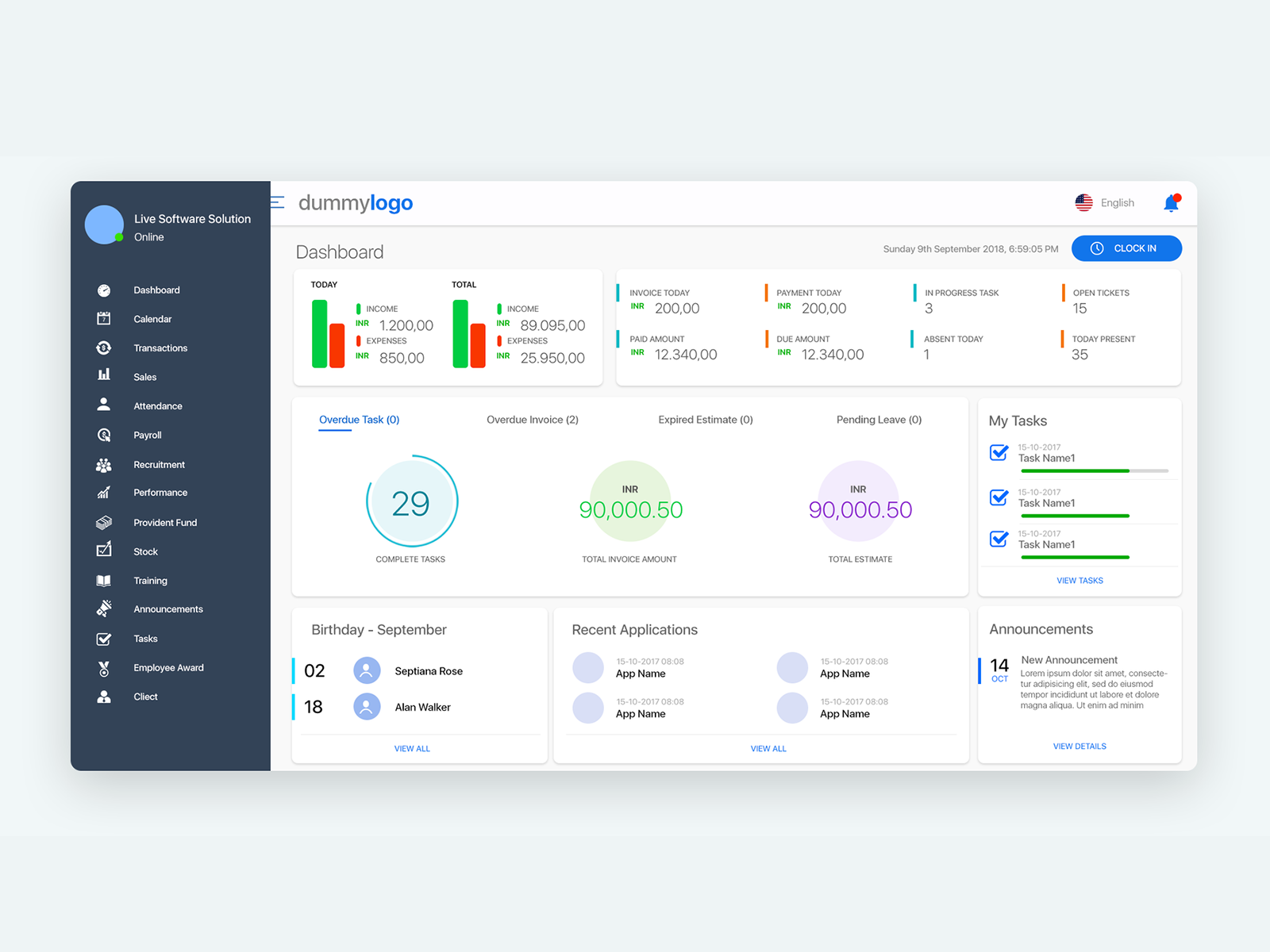Open the Calendar section from the sidebar
This screenshot has width=1270, height=952.
click(x=104, y=319)
